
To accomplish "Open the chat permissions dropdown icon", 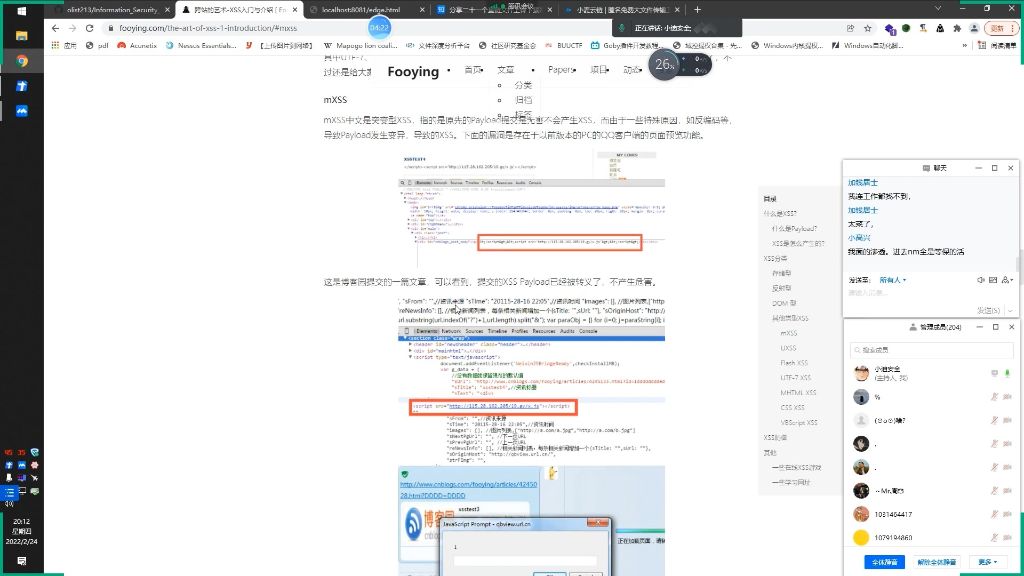I will 1007,280.
